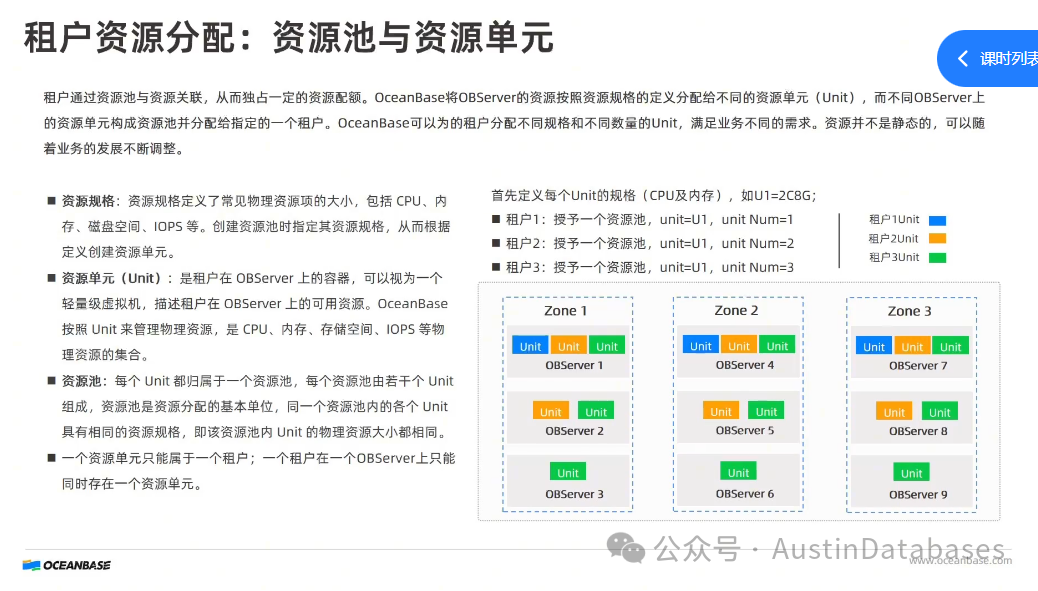Viewport: 1038px width, 591px height.
Task: Click the Zone 2 heading
Action: [x=736, y=310]
